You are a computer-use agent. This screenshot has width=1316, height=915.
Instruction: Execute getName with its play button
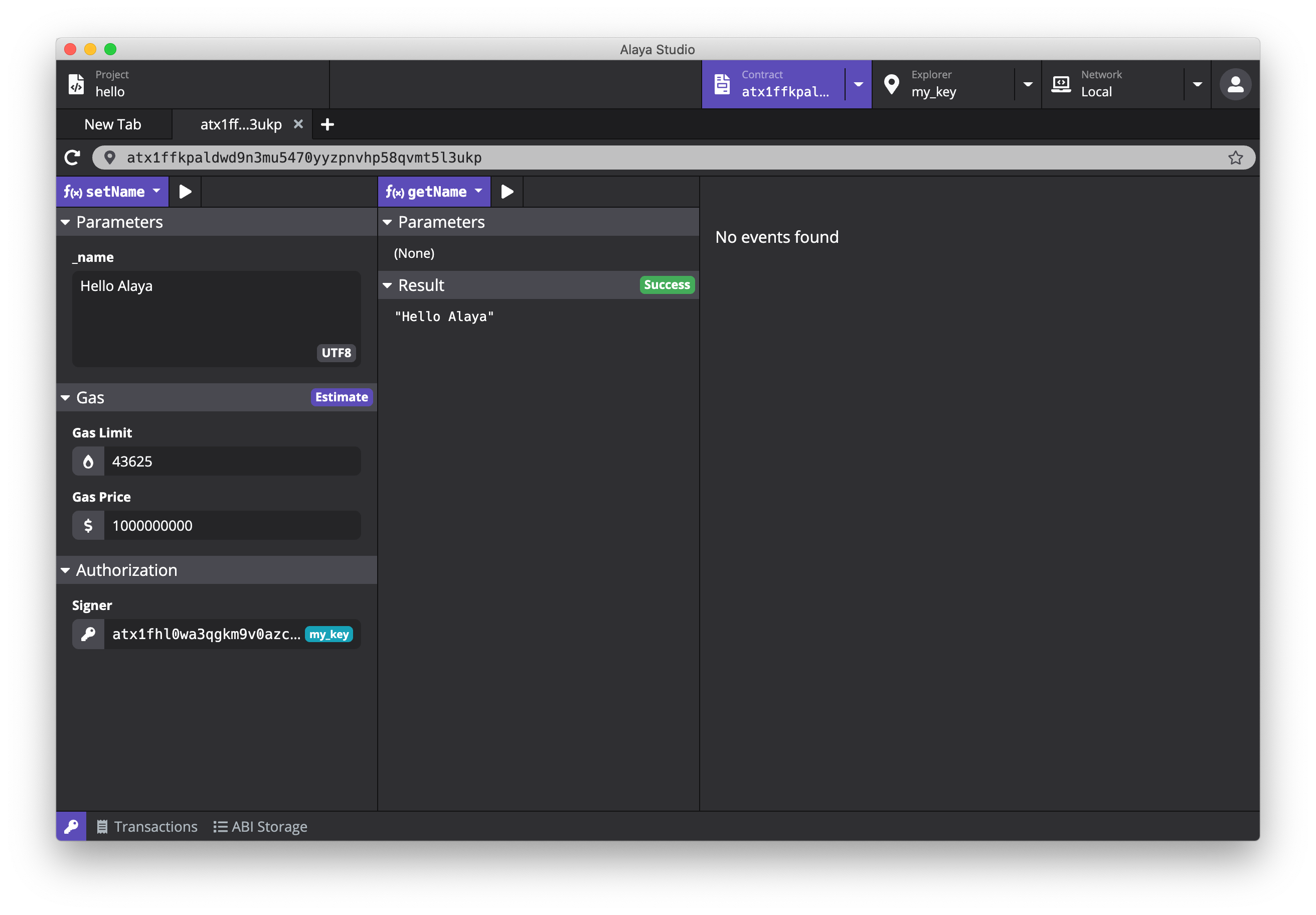[507, 192]
